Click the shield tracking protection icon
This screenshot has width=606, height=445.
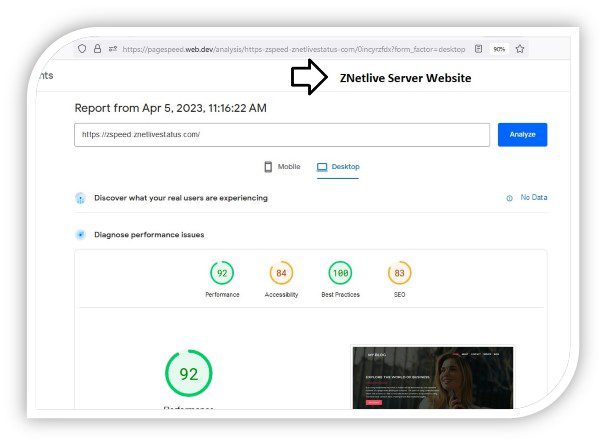(82, 48)
